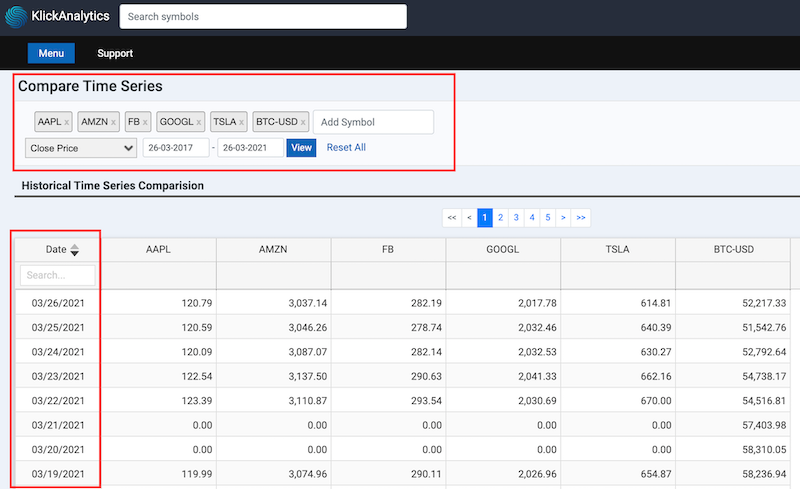Viewport: 800px width, 489px height.
Task: Click GOOGL value 2,032.53
Action: pos(537,352)
